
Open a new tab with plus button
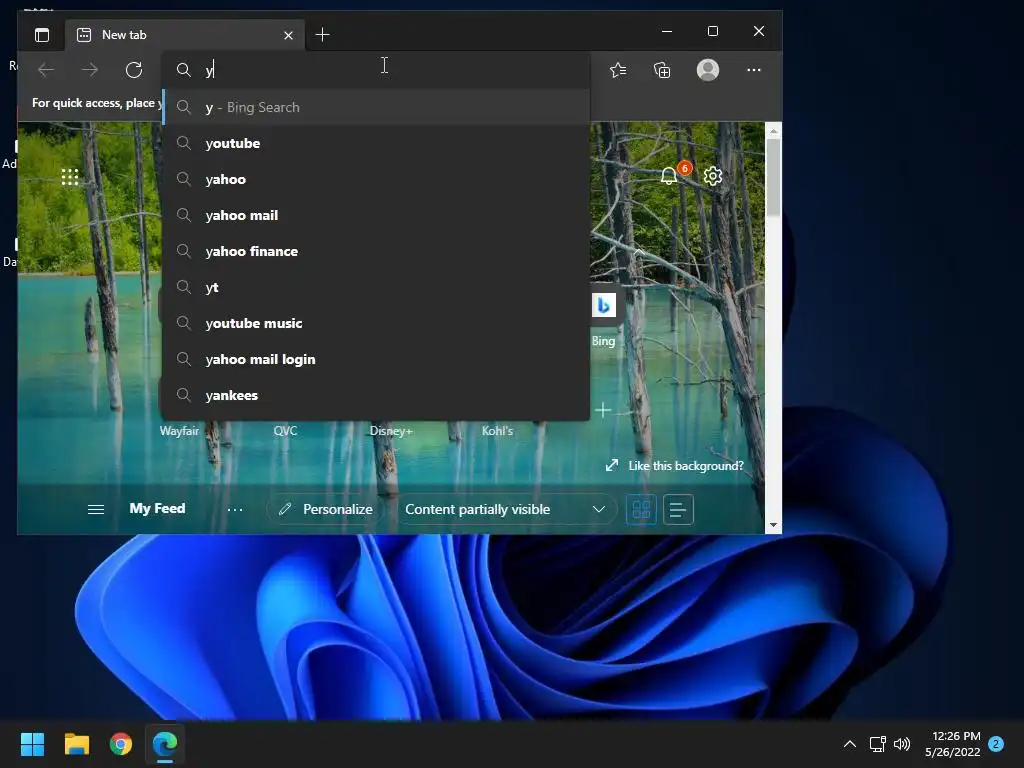pos(323,35)
